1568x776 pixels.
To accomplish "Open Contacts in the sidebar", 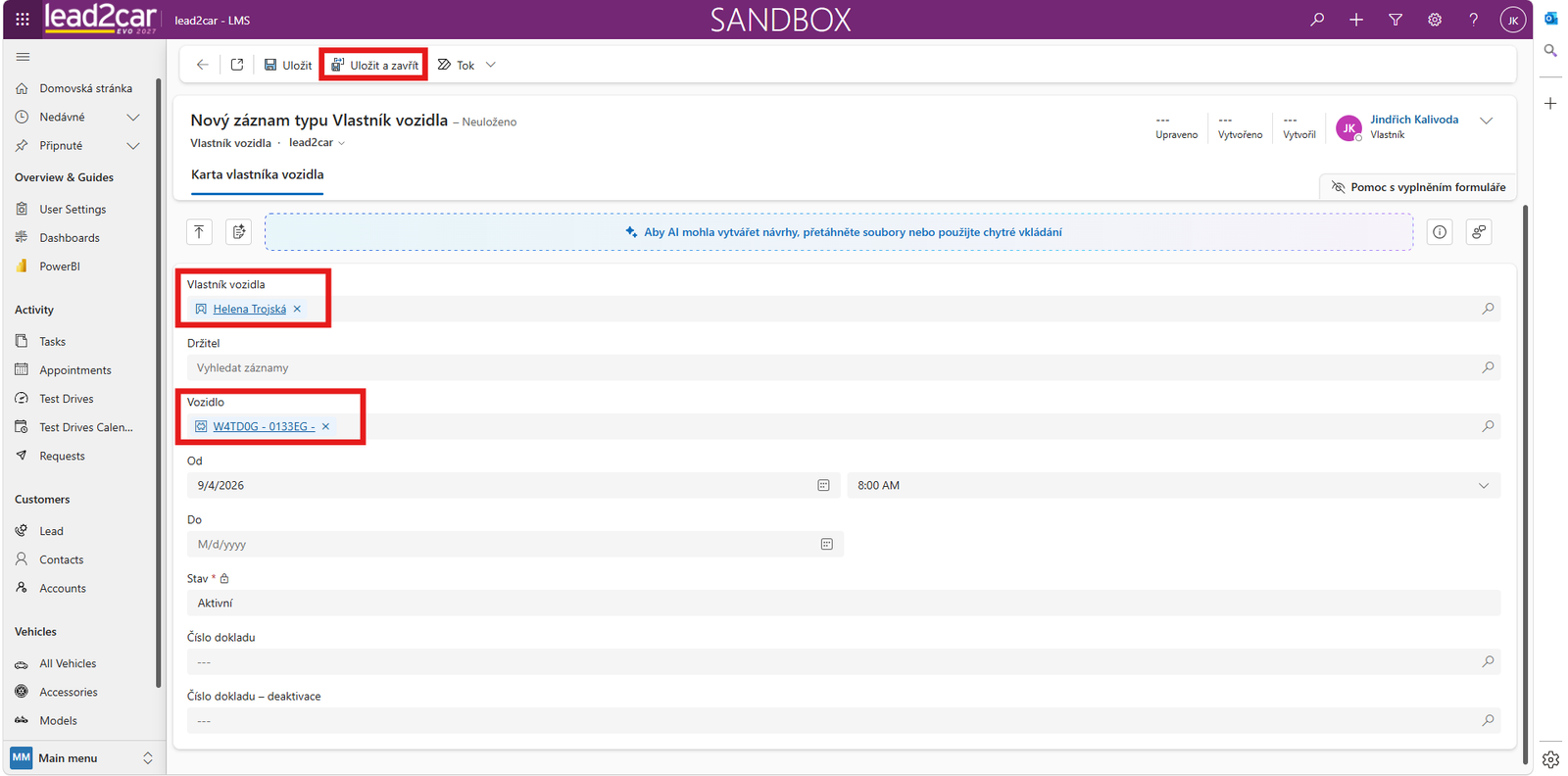I will click(x=62, y=559).
